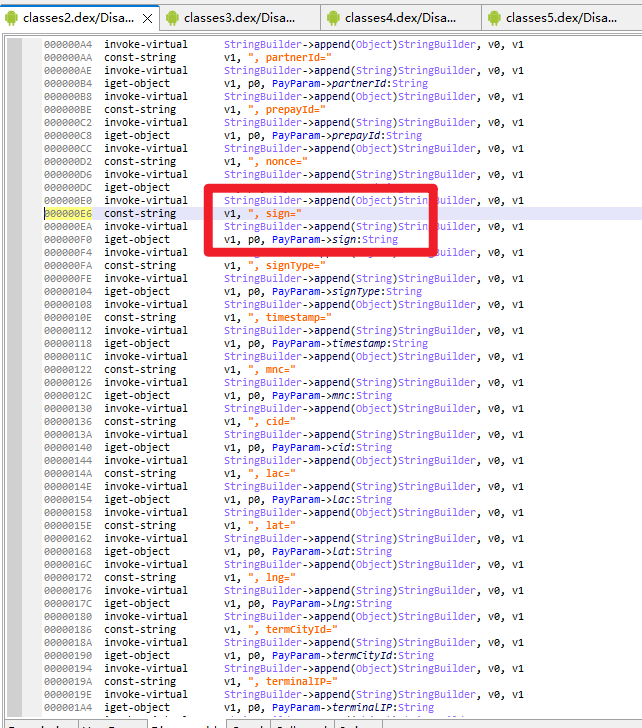The image size is (642, 728).
Task: Close the classes2.dex disassembly tab
Action: click(148, 18)
